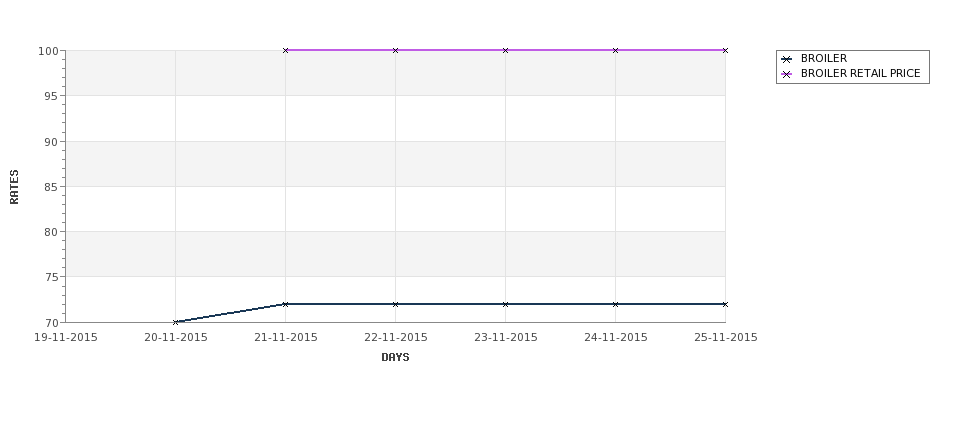Select the retail price point on 21-11-2015

pyautogui.click(x=285, y=50)
